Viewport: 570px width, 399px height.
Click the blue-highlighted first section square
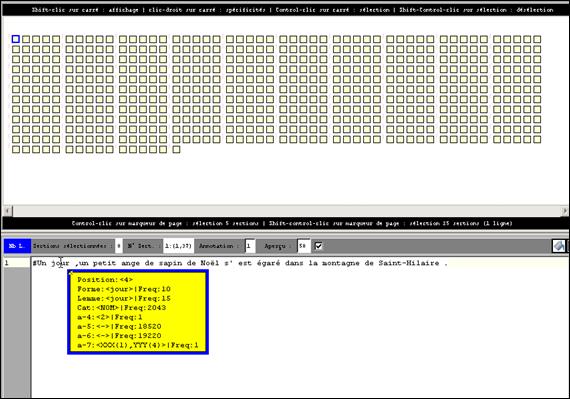coord(16,39)
